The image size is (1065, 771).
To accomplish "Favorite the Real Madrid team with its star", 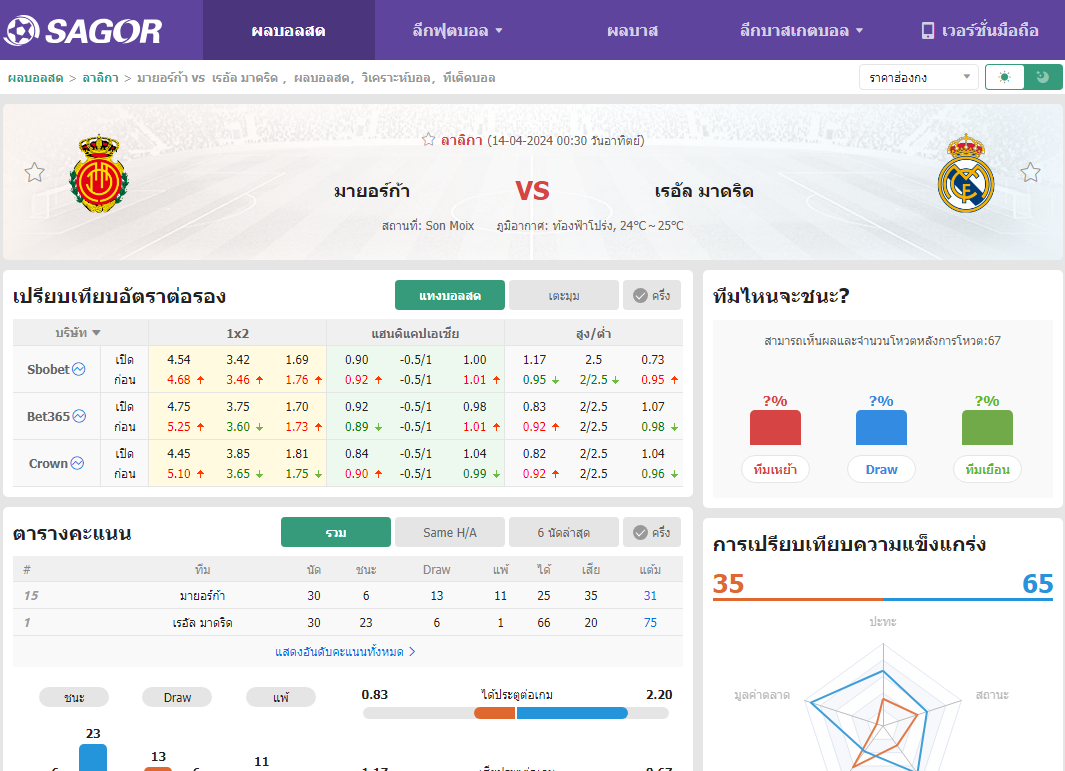I will tap(1030, 173).
